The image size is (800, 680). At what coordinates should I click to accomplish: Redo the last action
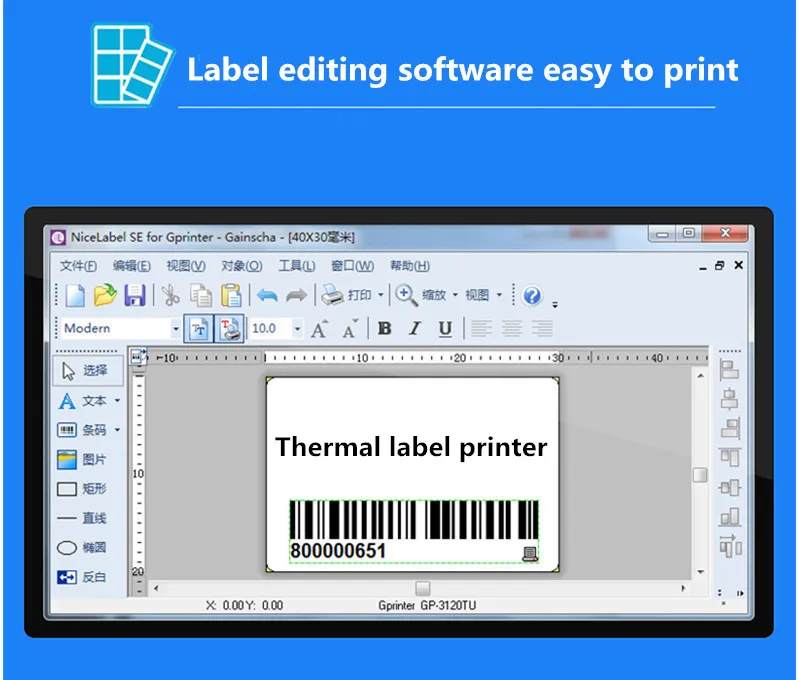tap(296, 295)
